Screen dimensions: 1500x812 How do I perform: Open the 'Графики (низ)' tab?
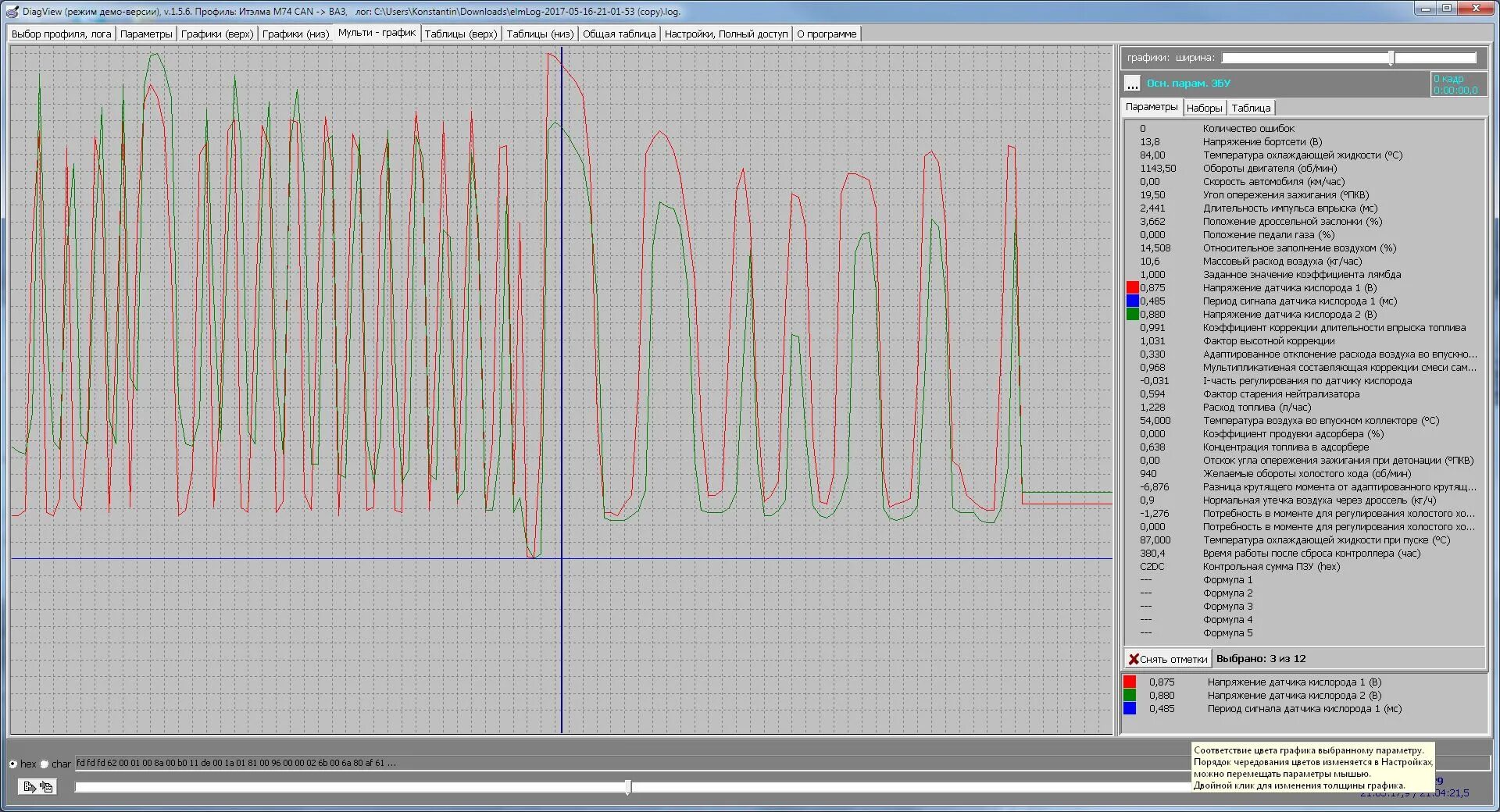click(295, 34)
